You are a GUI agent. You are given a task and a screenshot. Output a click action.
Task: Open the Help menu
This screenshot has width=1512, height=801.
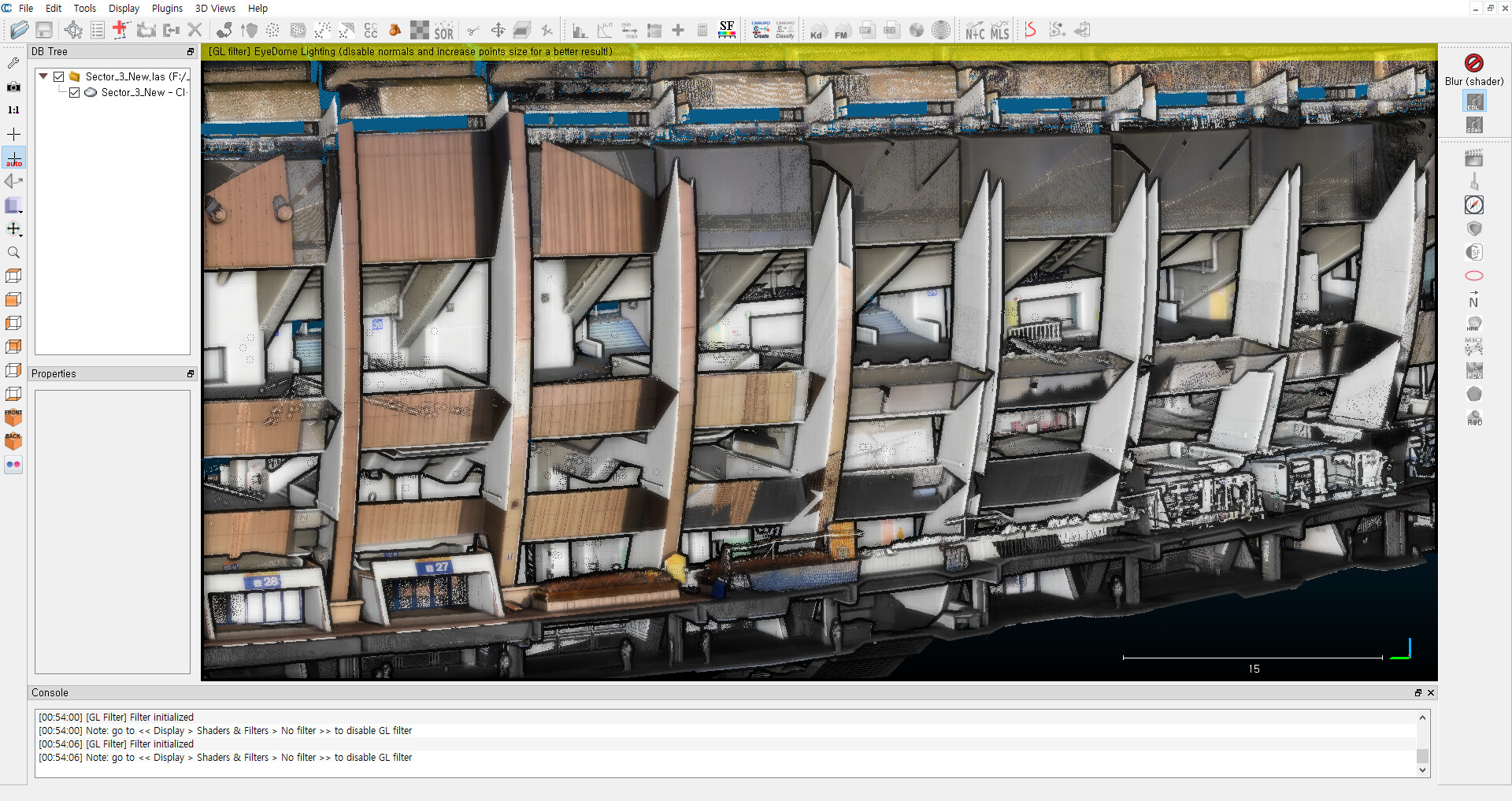[258, 8]
